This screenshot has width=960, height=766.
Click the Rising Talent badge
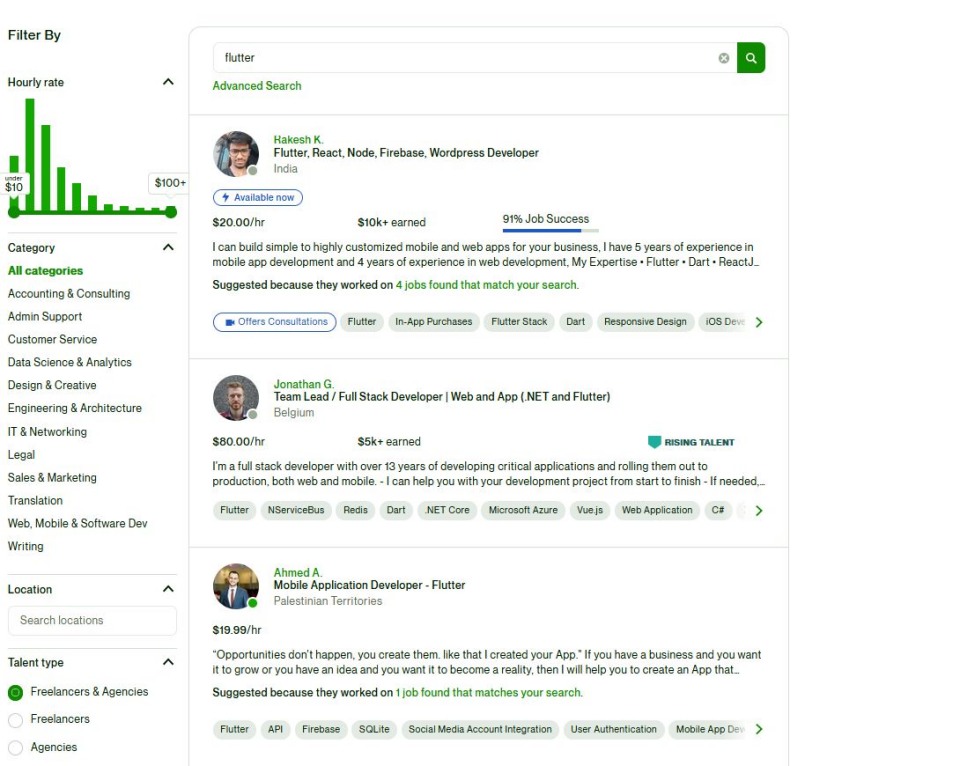click(691, 442)
